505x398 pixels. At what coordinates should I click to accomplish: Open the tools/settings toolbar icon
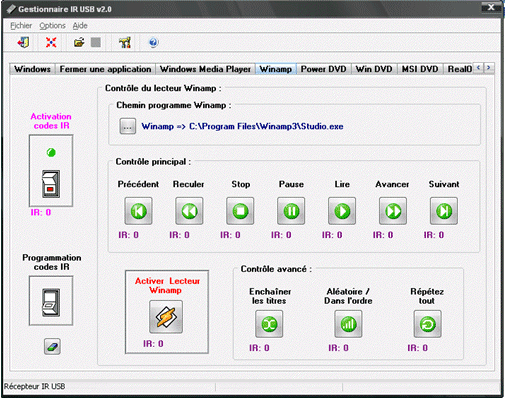tap(125, 42)
